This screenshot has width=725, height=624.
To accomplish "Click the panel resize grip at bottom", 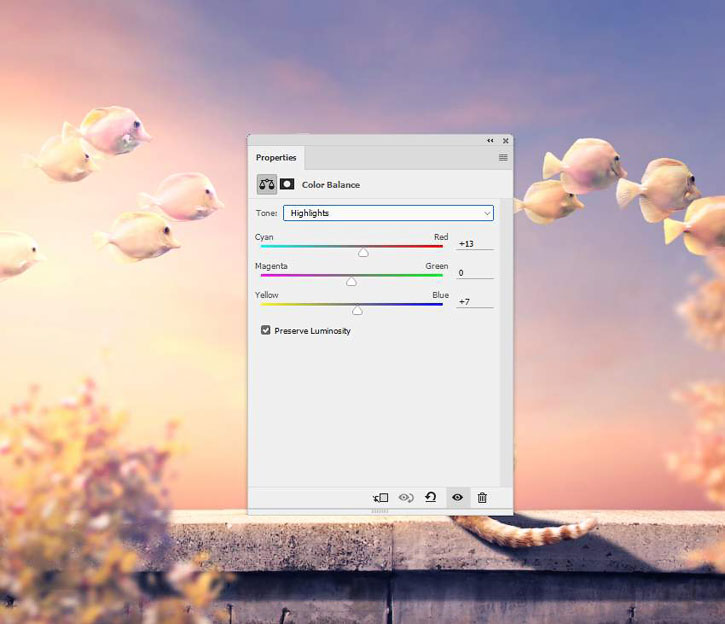I will coord(380,511).
